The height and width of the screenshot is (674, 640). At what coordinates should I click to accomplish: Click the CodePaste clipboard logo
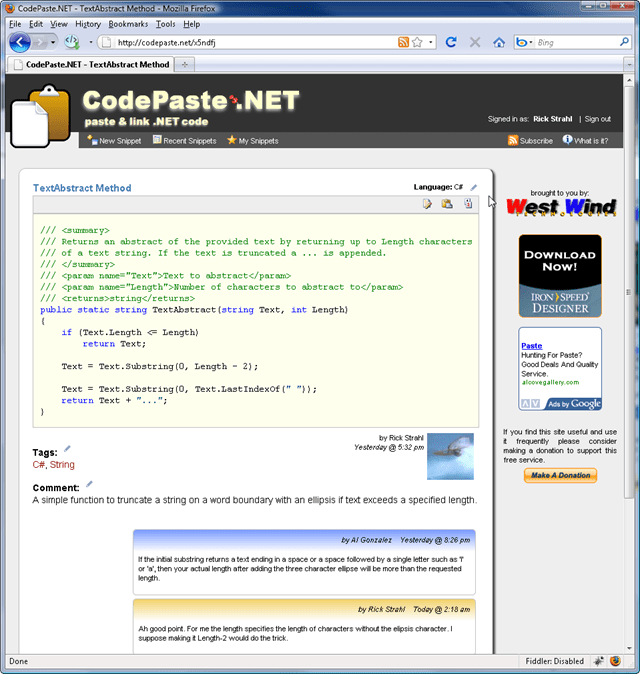(x=40, y=116)
